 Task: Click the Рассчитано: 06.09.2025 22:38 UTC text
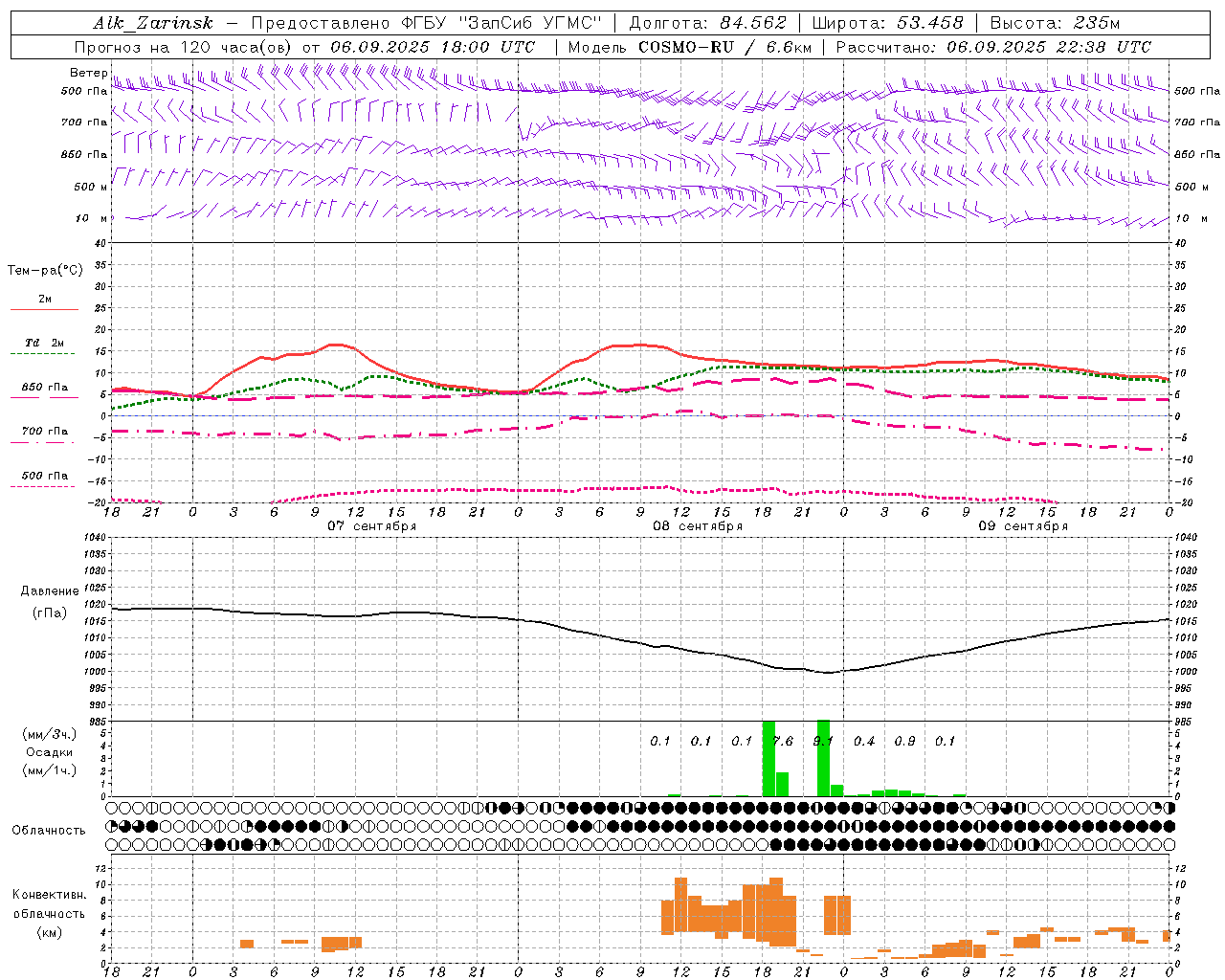tap(993, 47)
